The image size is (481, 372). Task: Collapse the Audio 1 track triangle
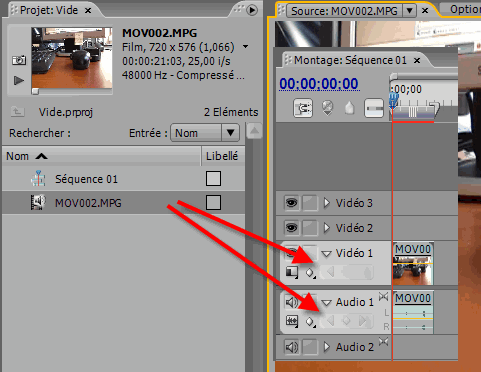tap(326, 302)
